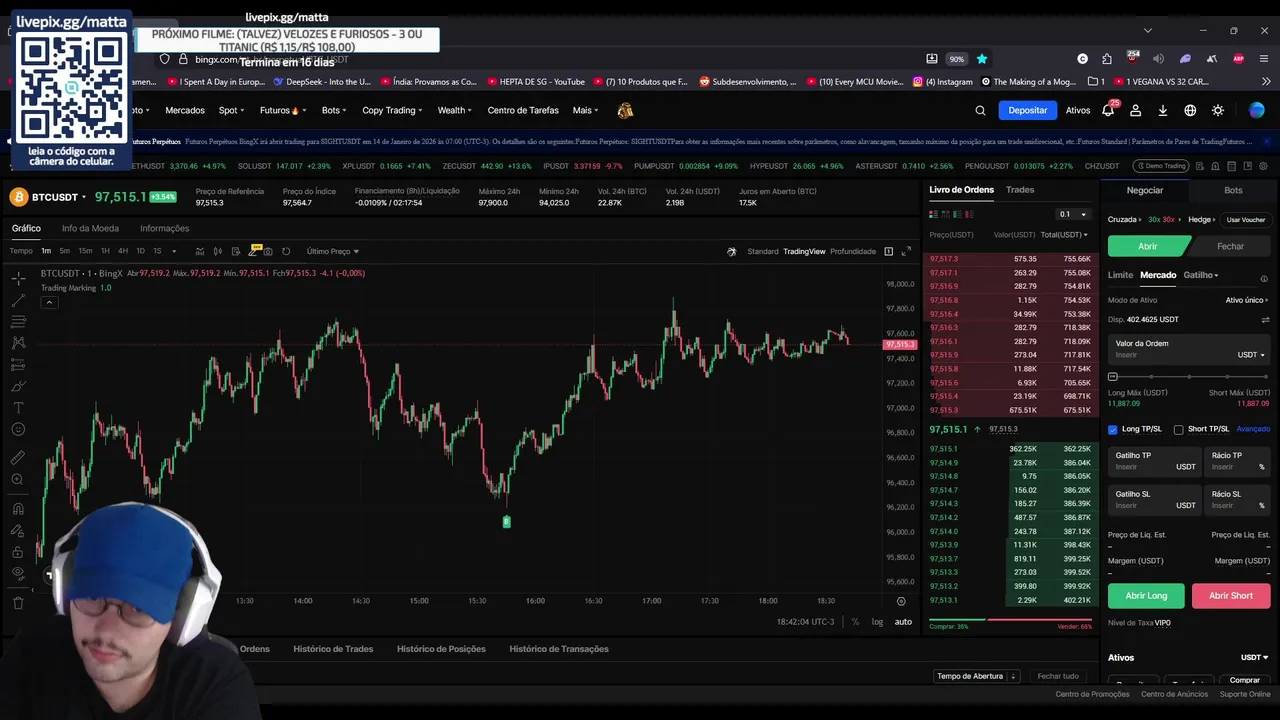This screenshot has width=1280, height=720.
Task: Click the Abrir Short button
Action: click(1231, 596)
